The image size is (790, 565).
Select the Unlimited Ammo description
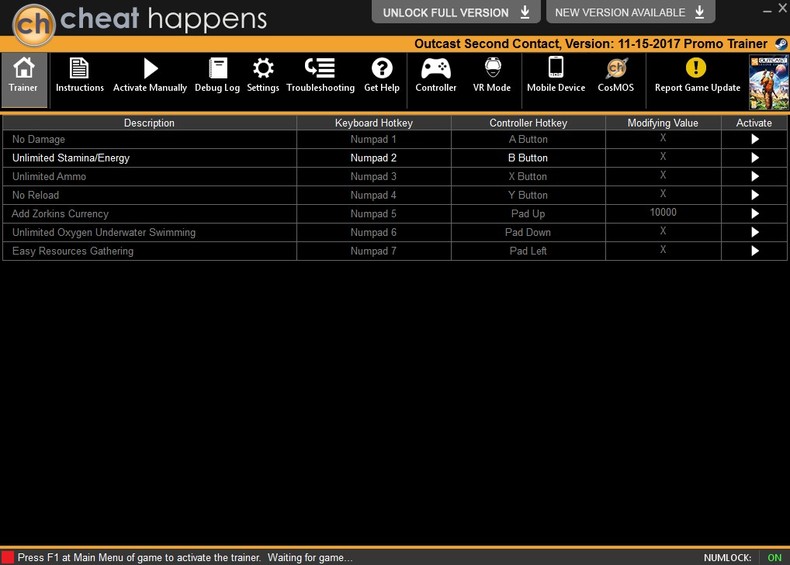pyautogui.click(x=49, y=177)
